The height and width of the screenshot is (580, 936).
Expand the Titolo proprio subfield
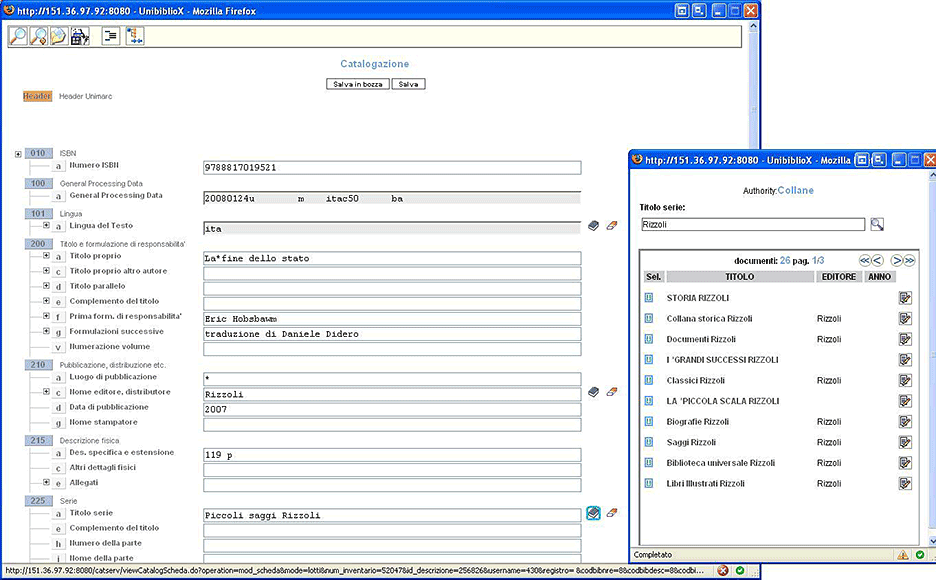coord(46,255)
